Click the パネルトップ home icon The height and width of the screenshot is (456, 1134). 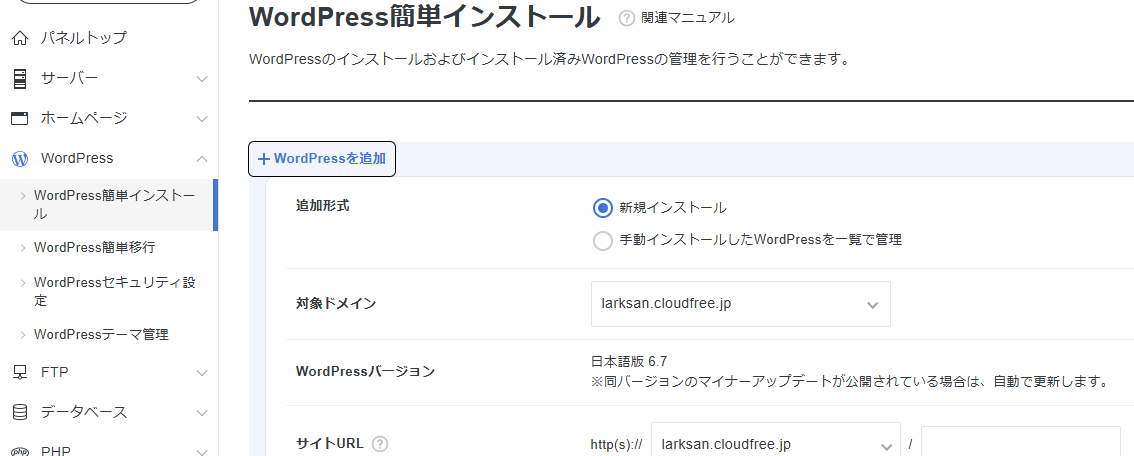(x=20, y=38)
